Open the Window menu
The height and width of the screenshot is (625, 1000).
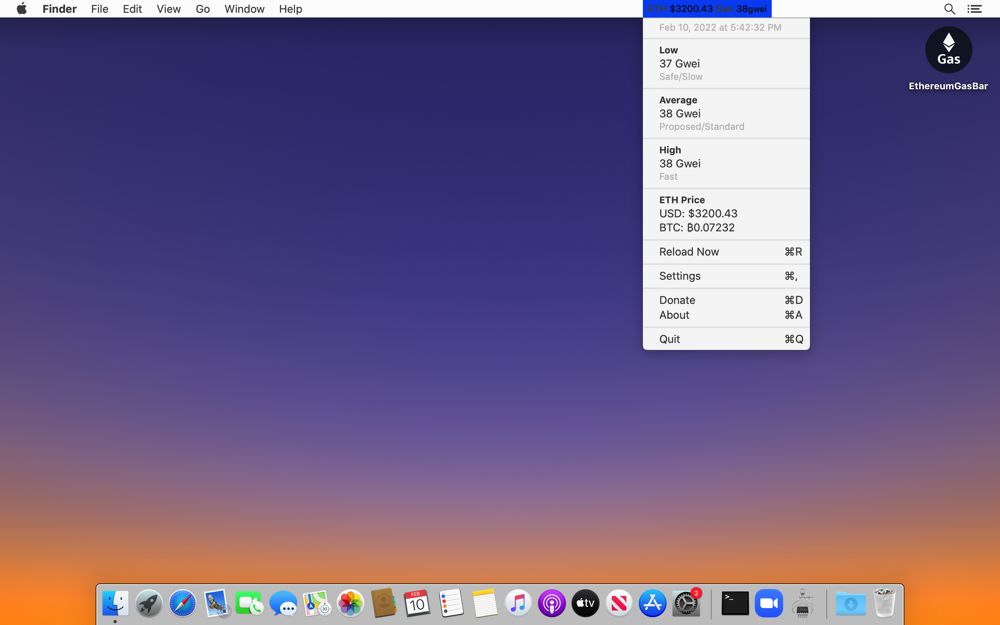tap(244, 9)
